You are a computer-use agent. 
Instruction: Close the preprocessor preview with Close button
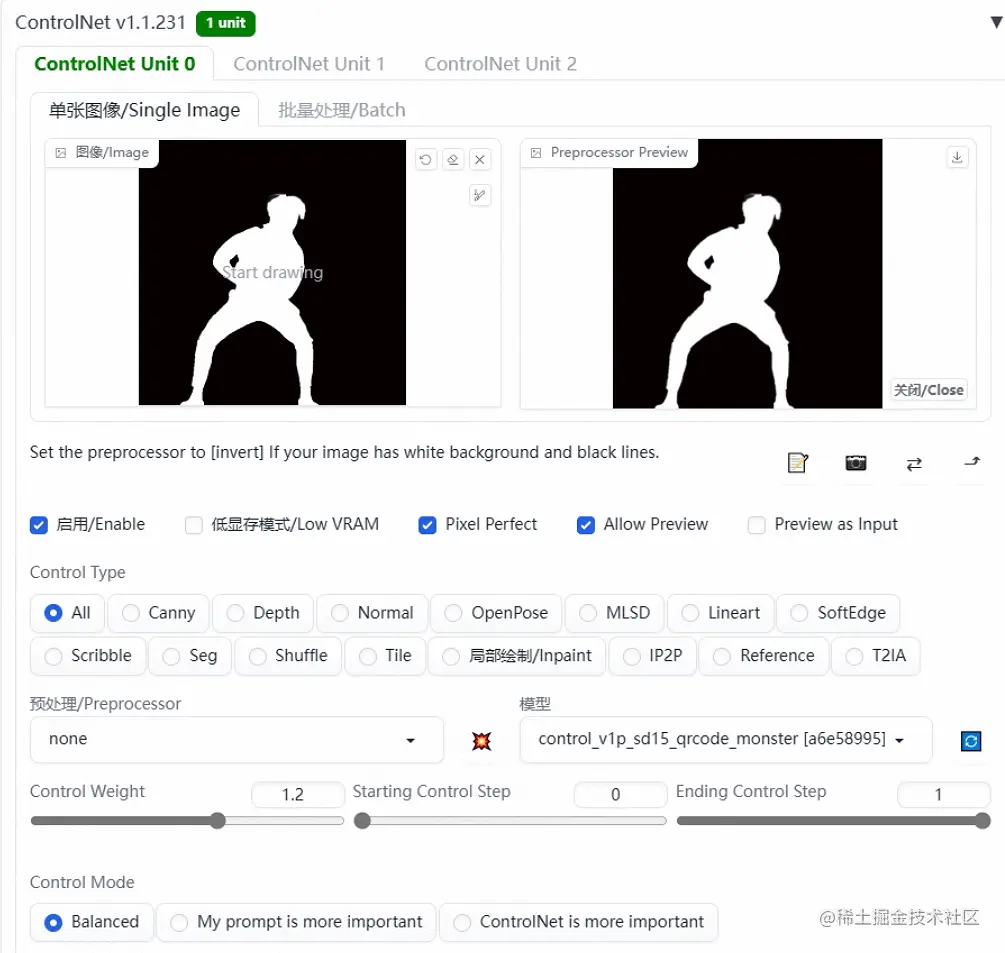click(928, 390)
